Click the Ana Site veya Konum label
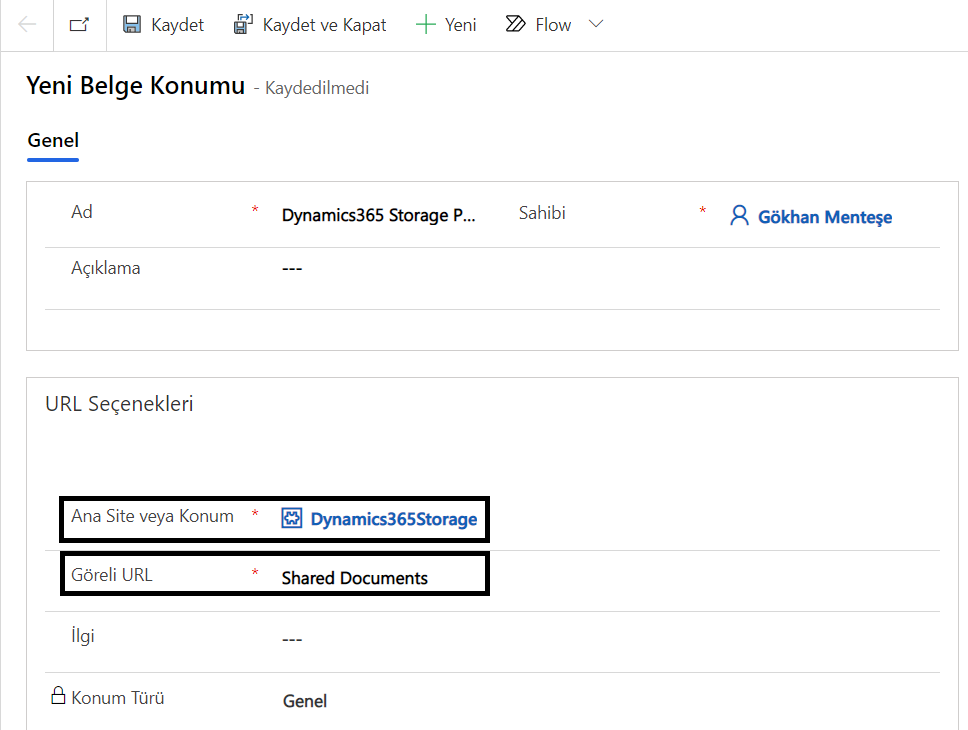 tap(152, 516)
